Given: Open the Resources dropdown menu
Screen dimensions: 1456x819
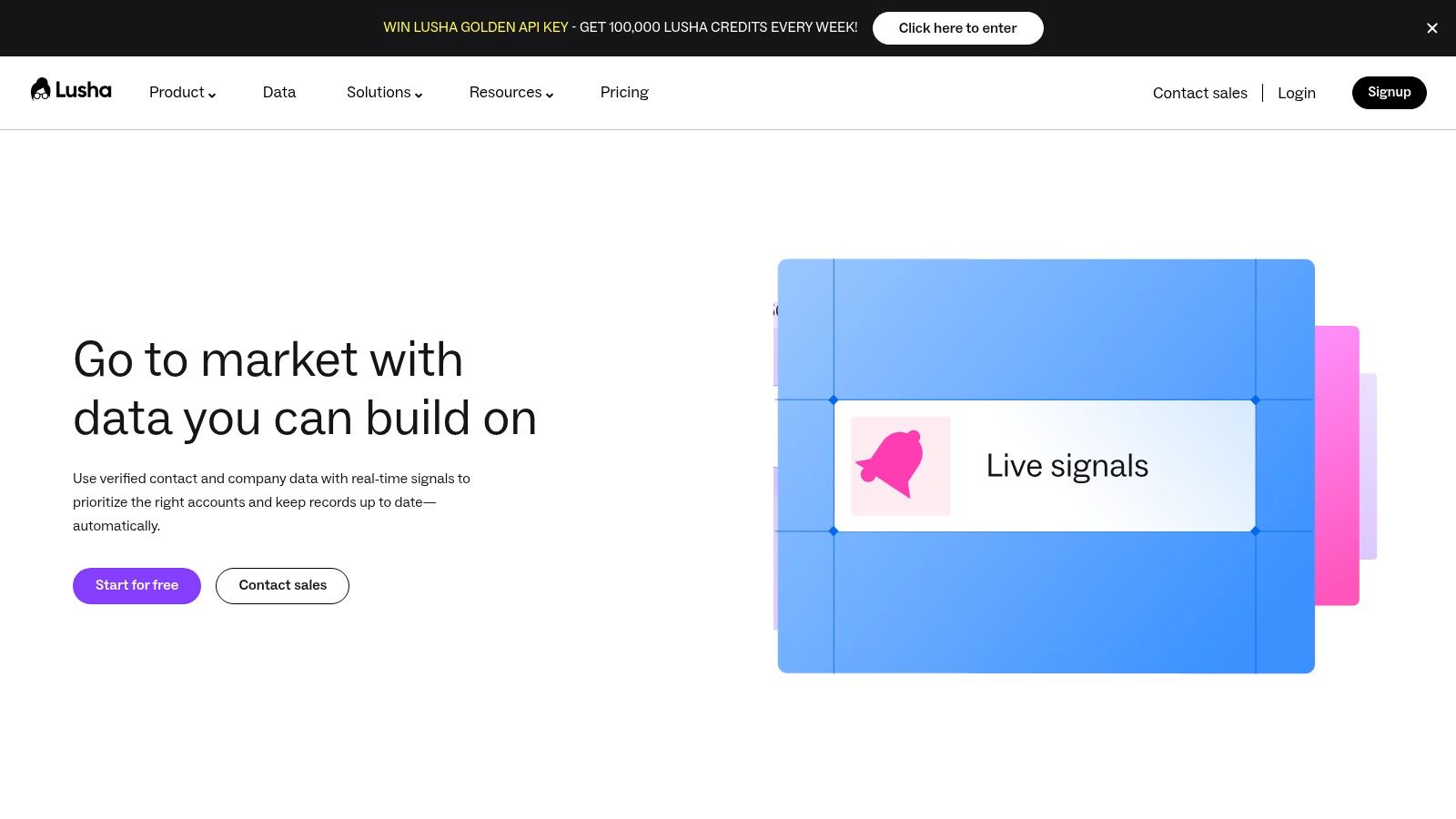Looking at the screenshot, I should pos(511,93).
